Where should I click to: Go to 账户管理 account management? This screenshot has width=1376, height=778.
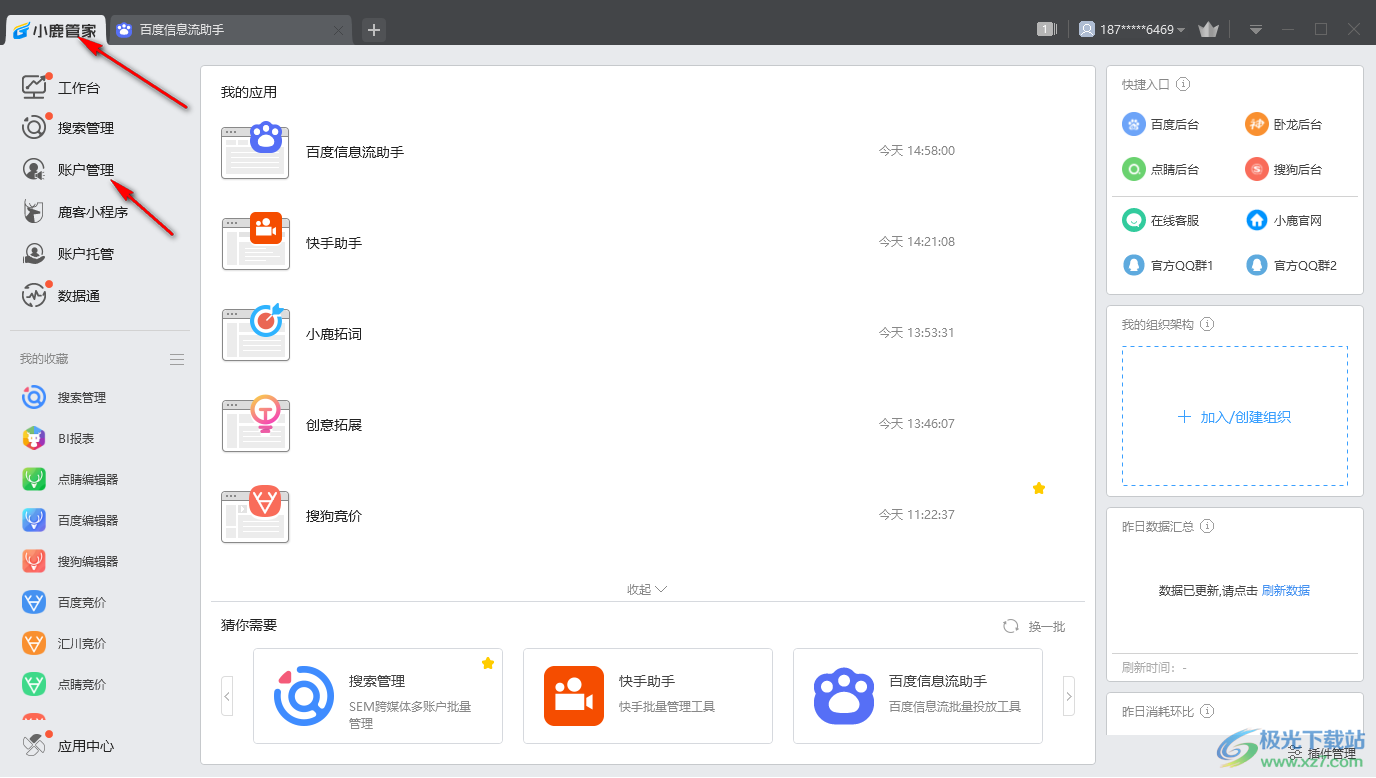coord(68,170)
